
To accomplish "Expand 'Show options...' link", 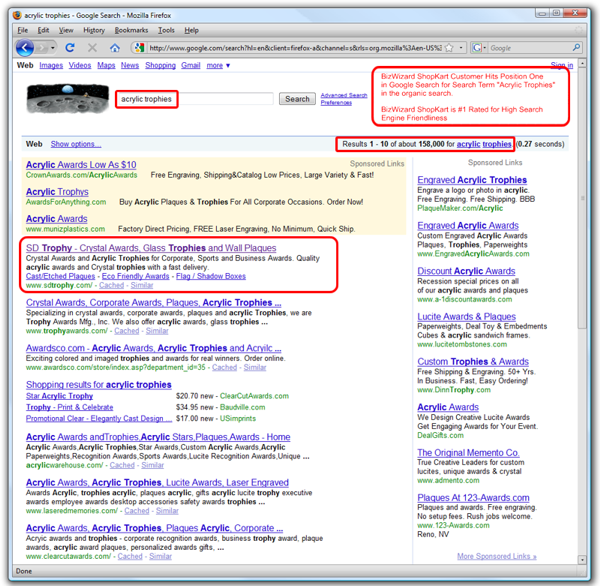I will pos(76,144).
